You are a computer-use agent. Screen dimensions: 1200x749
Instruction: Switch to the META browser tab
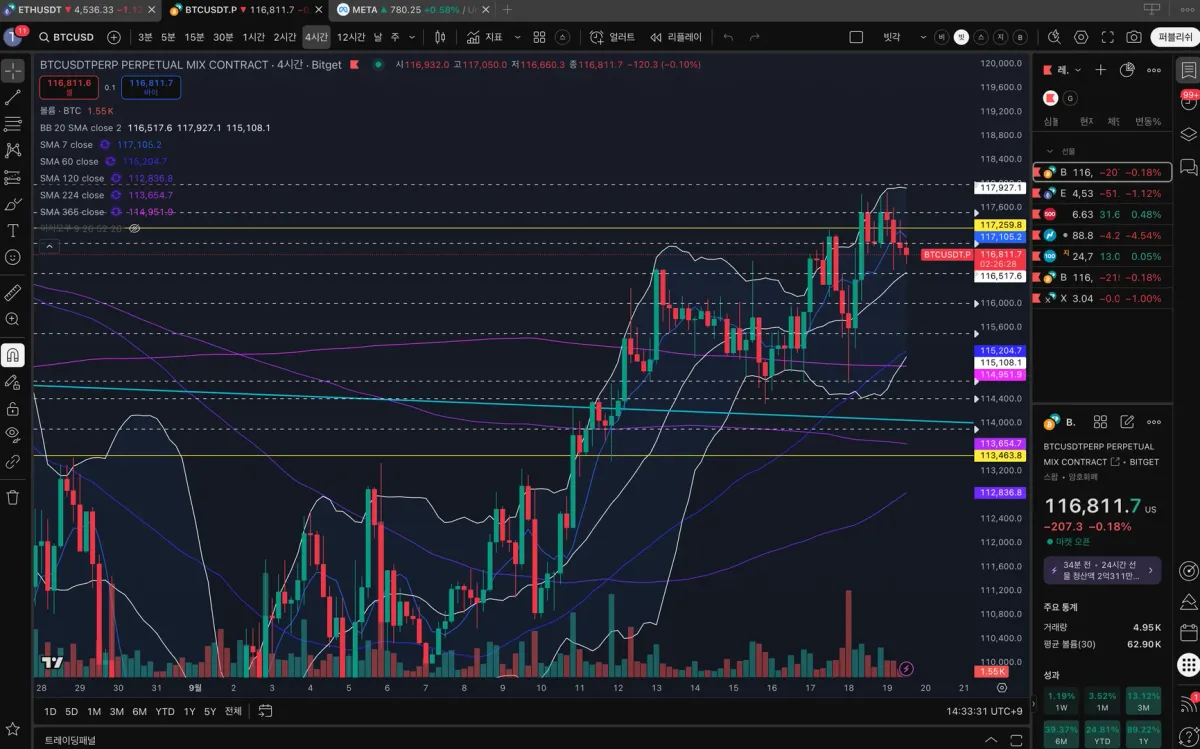point(411,10)
